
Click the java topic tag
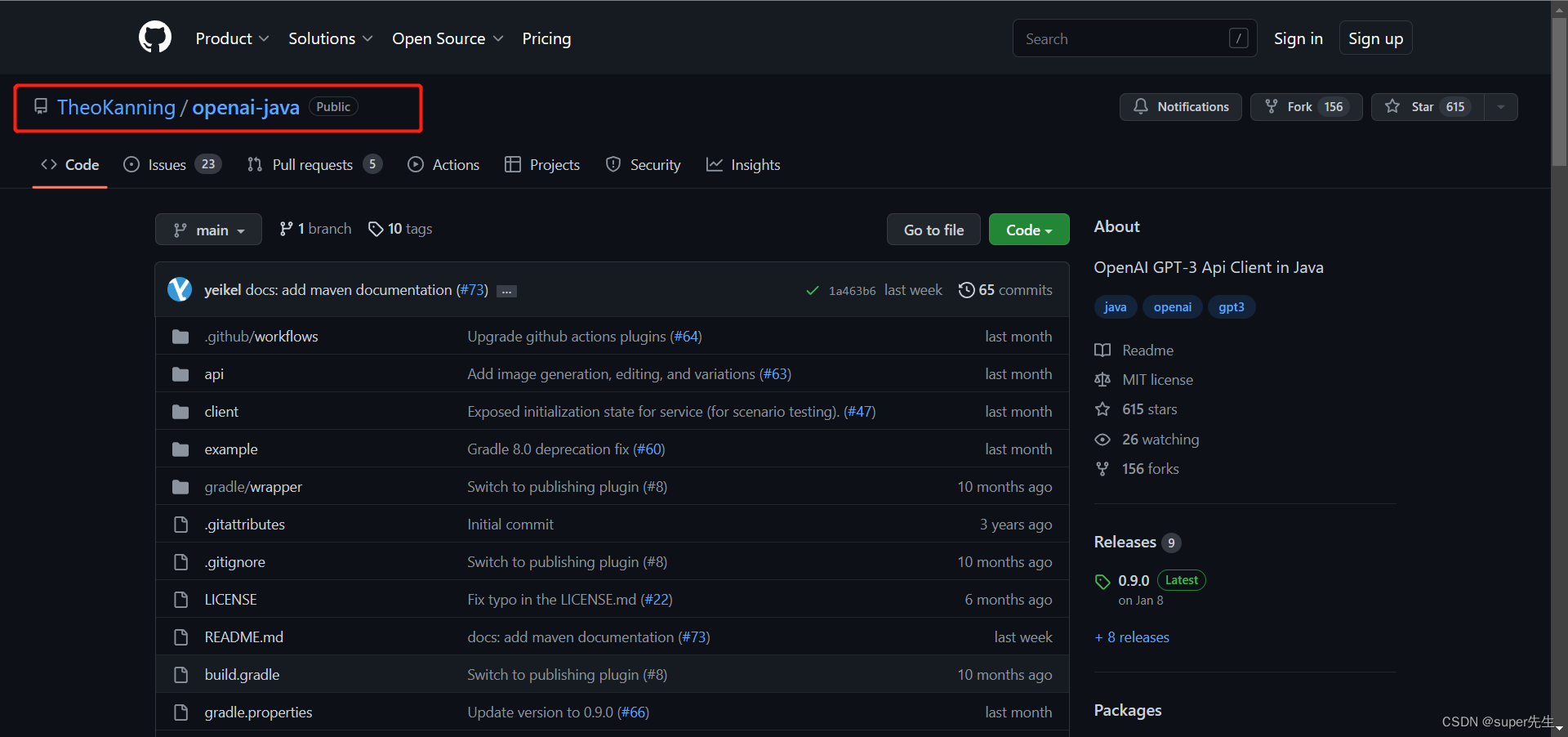(1116, 307)
